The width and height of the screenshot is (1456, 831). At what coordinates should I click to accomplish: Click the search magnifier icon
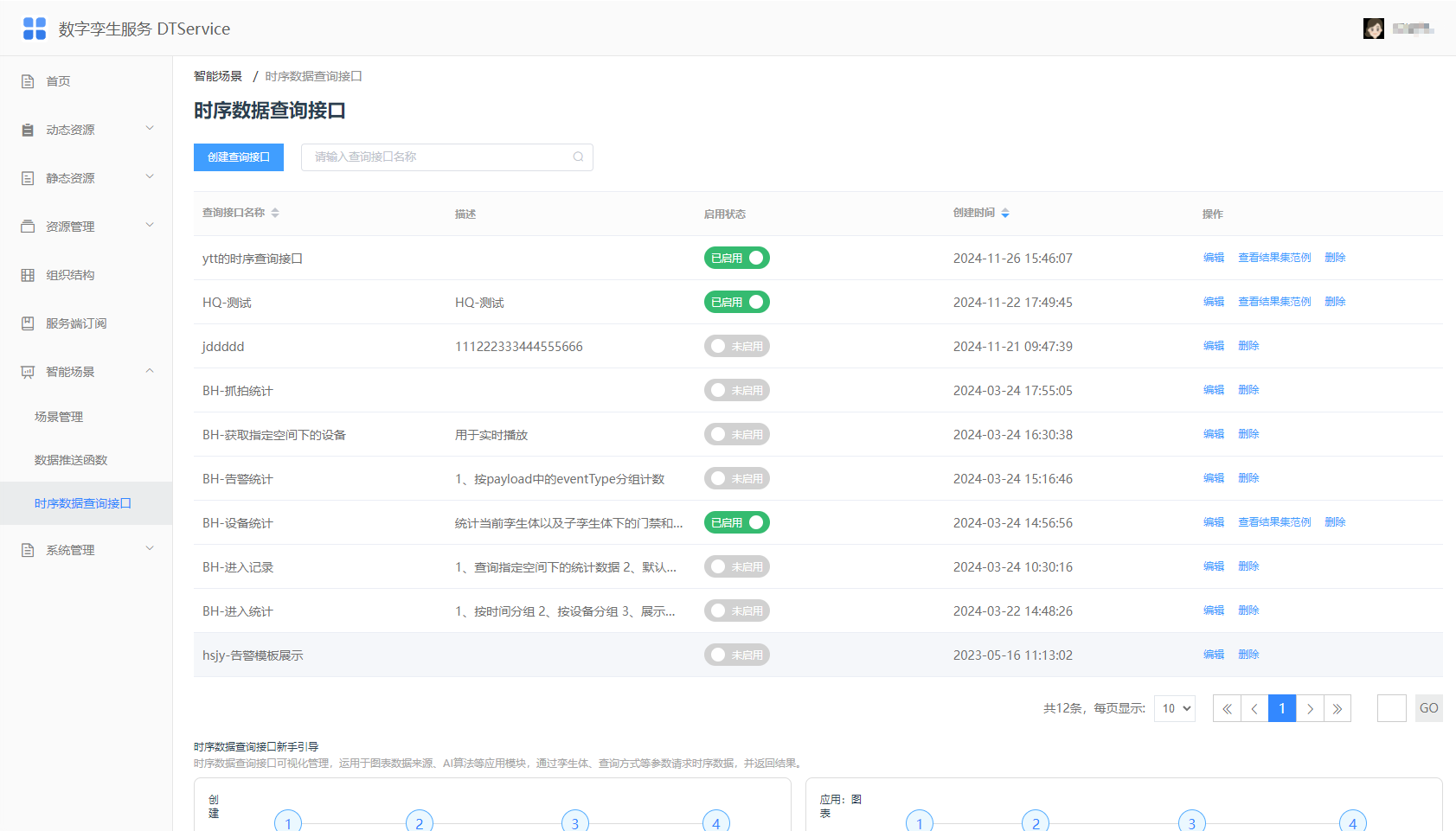578,157
